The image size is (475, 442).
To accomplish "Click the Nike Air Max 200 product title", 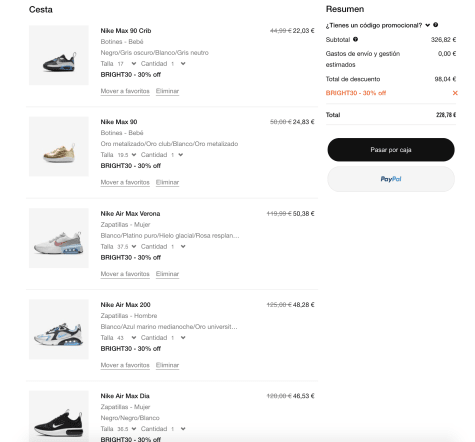I will click(x=125, y=305).
